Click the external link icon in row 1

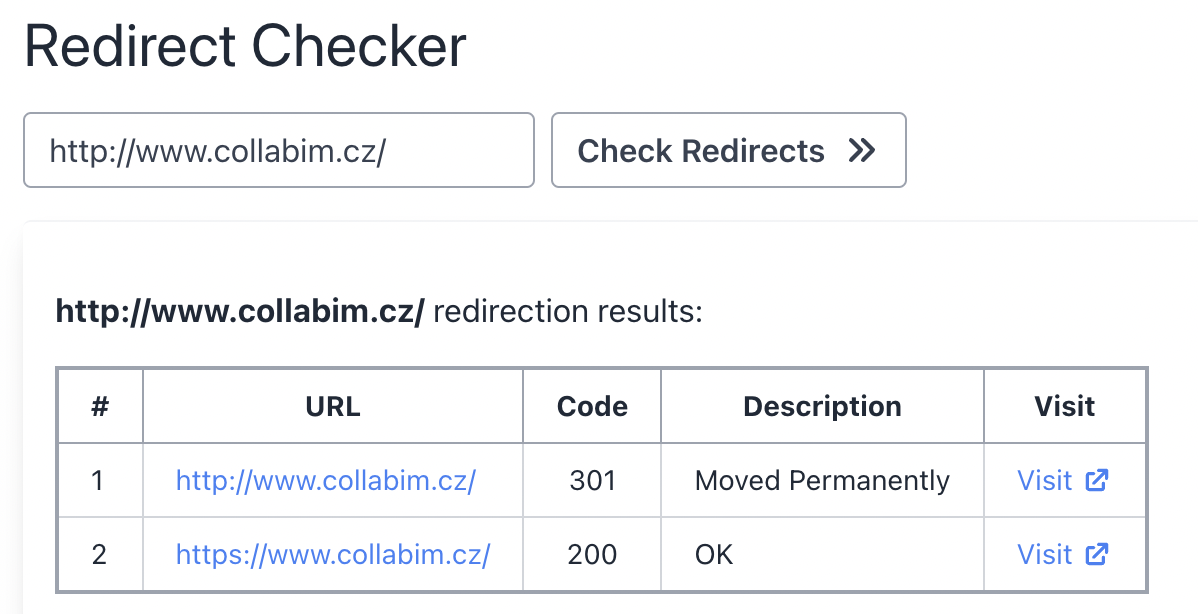pos(1097,480)
